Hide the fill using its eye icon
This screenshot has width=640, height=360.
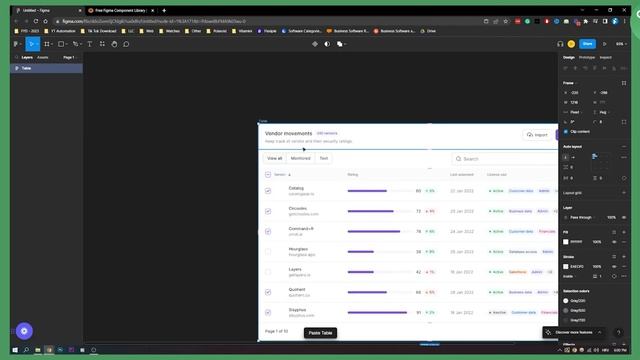pyautogui.click(x=614, y=242)
